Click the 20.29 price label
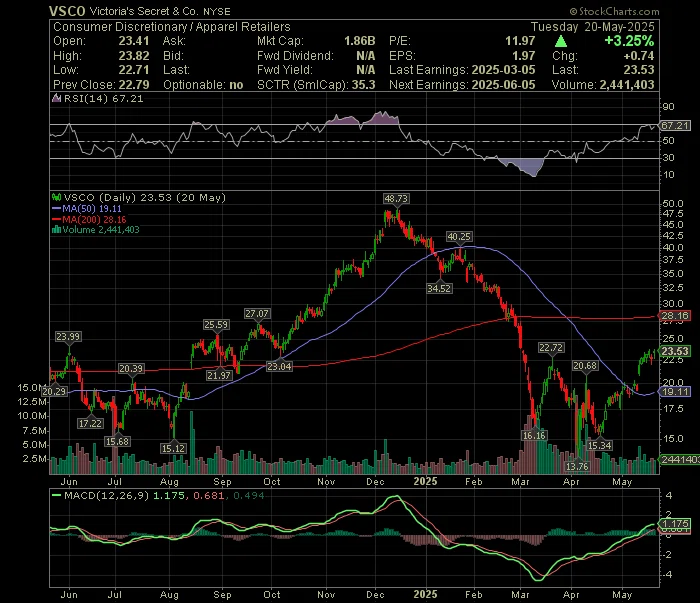Screen dimensions: 700x603 [x=54, y=391]
